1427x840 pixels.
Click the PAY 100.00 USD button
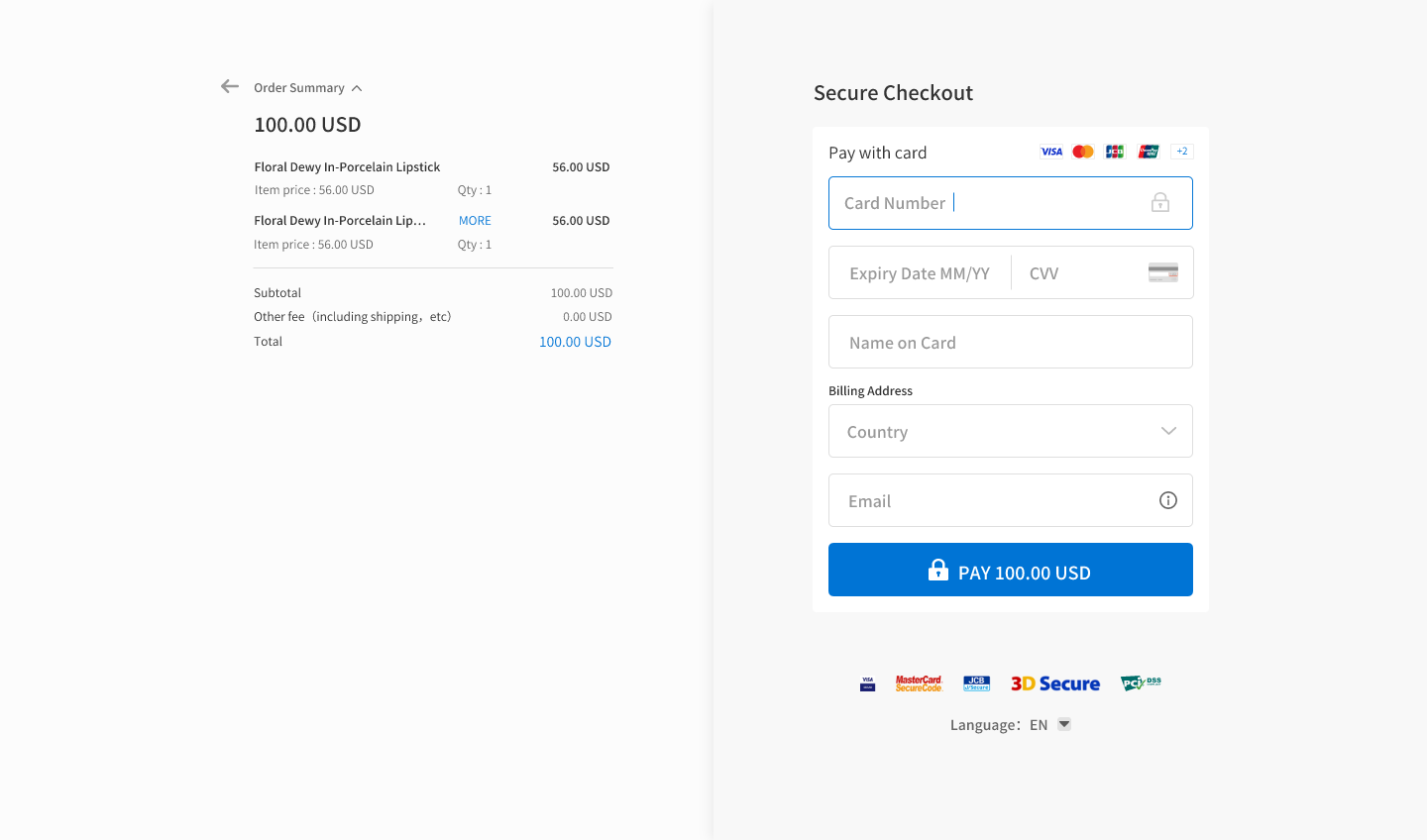tap(1011, 570)
